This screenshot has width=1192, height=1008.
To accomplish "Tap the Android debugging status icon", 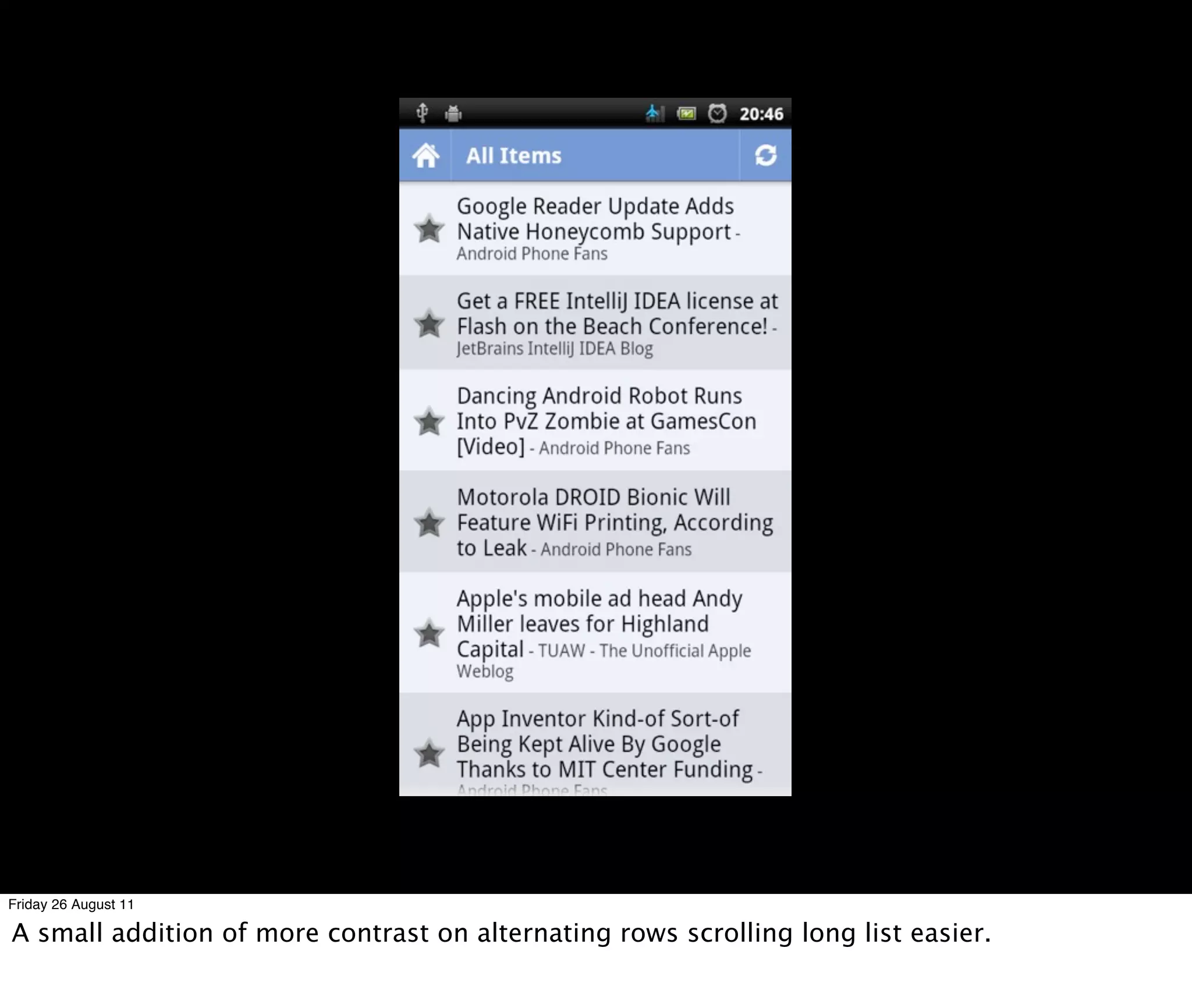I will tap(453, 113).
